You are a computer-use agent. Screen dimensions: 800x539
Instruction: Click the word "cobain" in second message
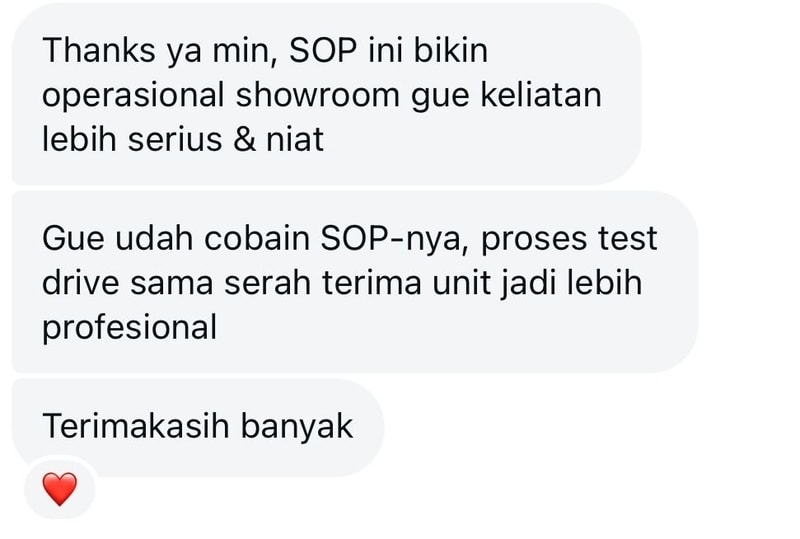(x=257, y=238)
